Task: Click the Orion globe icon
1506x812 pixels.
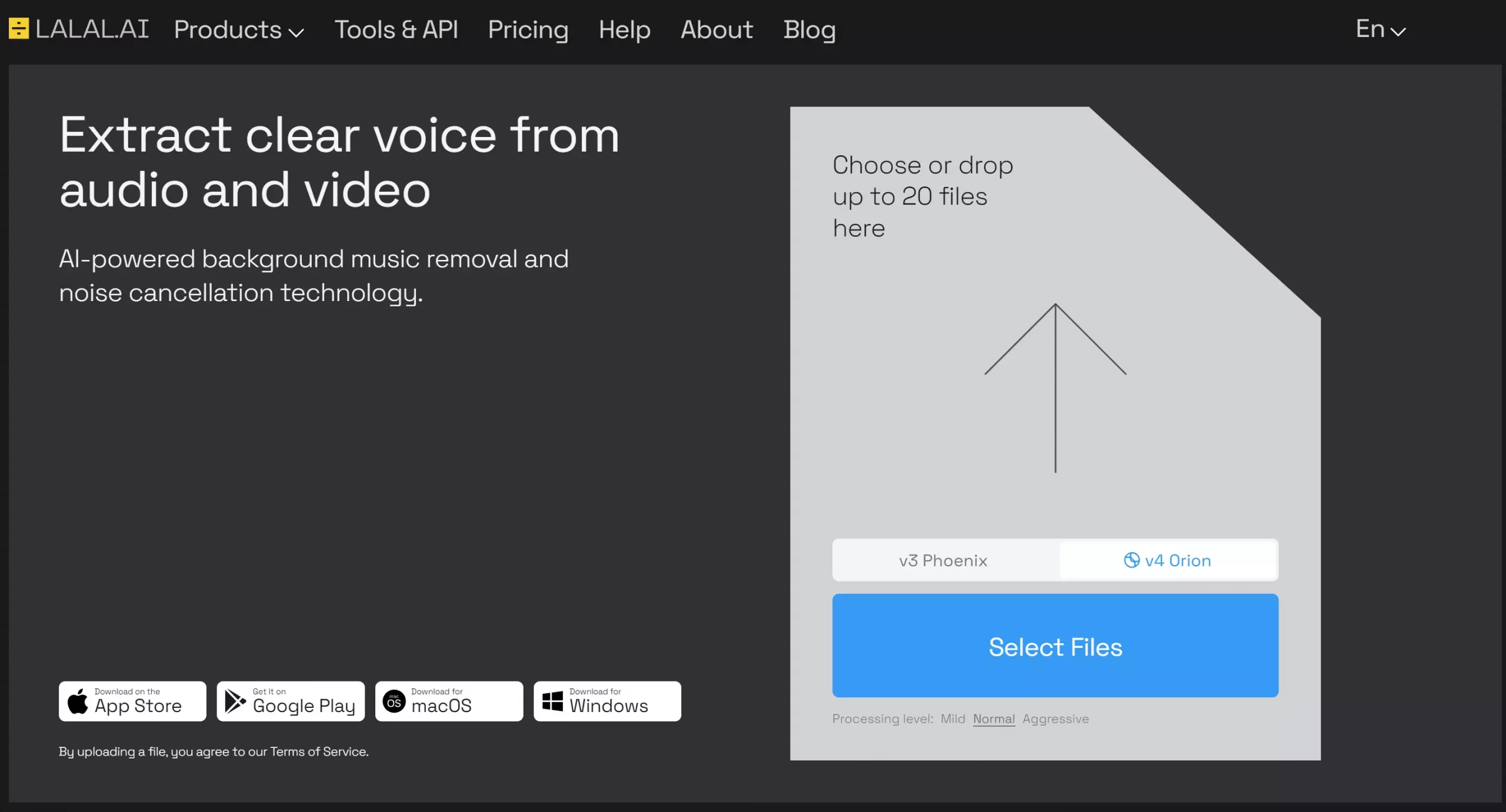Action: click(x=1131, y=560)
